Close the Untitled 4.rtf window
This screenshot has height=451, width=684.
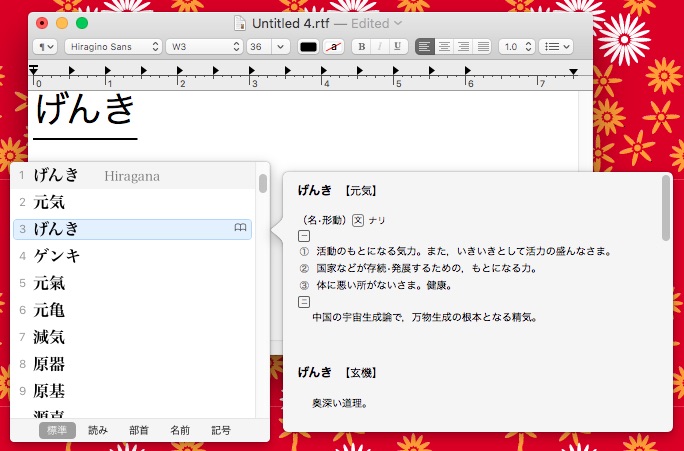42,23
